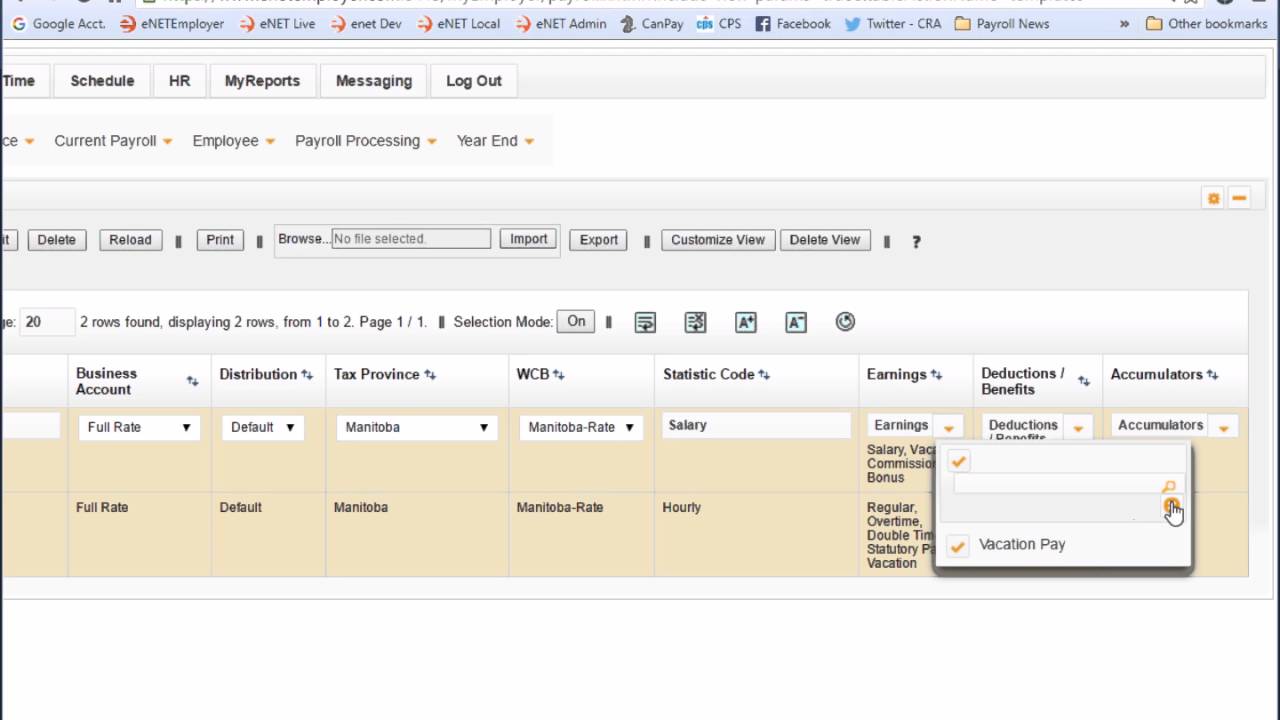Viewport: 1280px width, 720px height.
Task: Open the help question mark icon
Action: [915, 241]
